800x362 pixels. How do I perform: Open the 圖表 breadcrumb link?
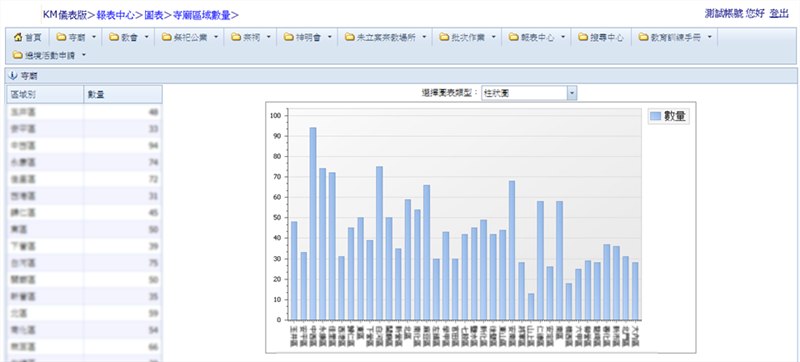(x=154, y=15)
